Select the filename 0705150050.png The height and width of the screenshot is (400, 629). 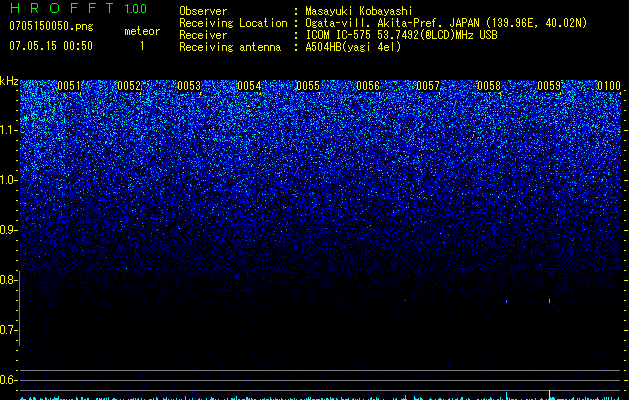pyautogui.click(x=51, y=26)
